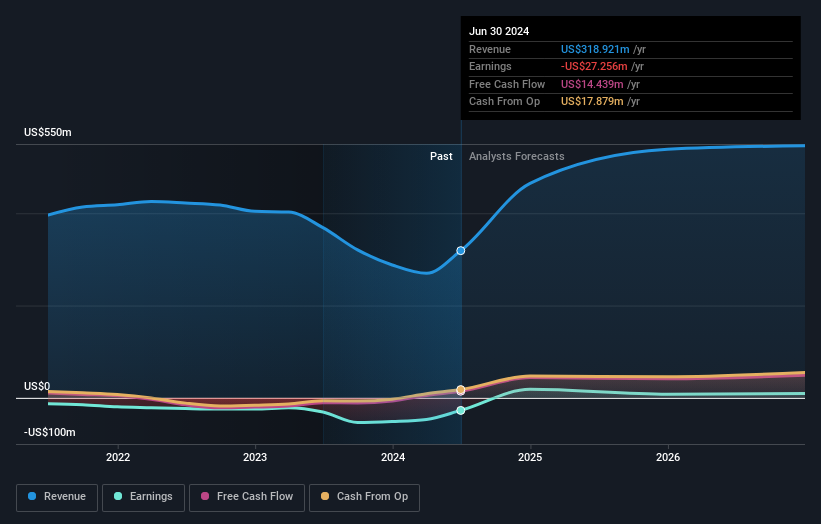This screenshot has width=821, height=524.
Task: Select the Earnings data point on Jun 2024
Action: point(461,410)
